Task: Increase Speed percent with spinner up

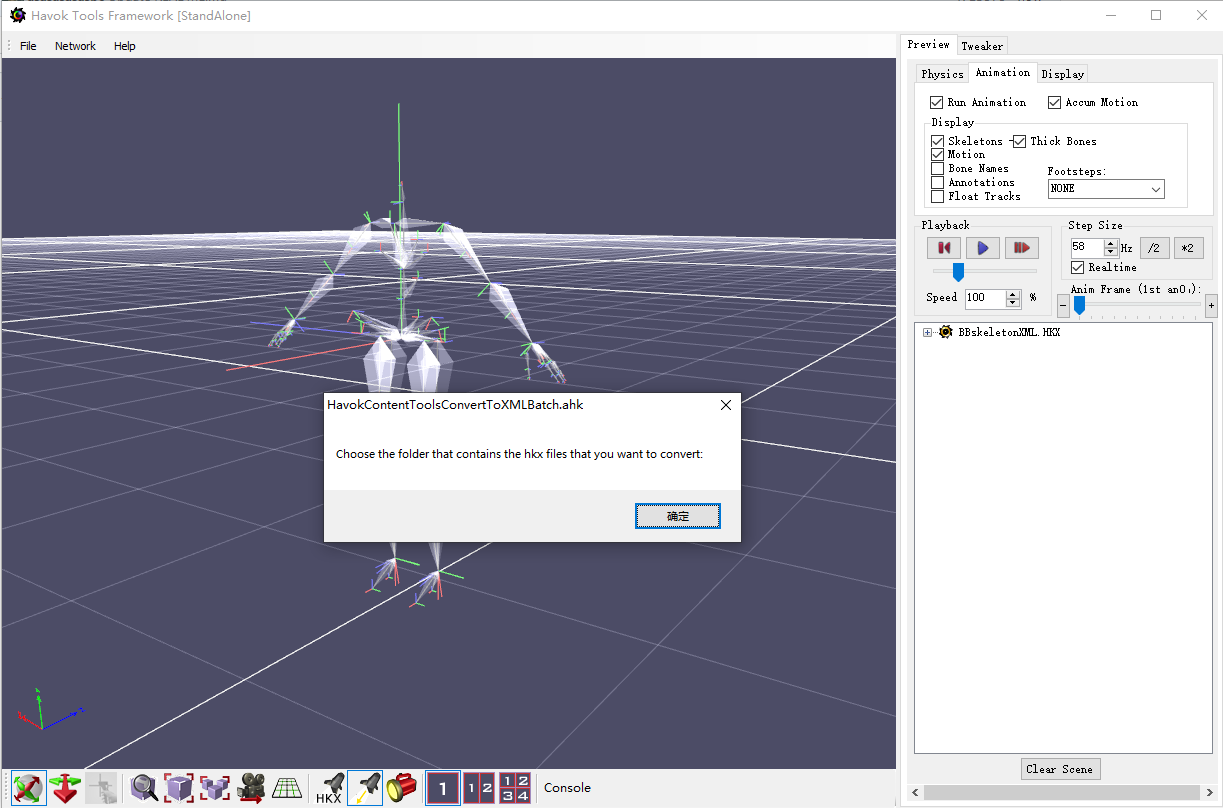Action: (x=1013, y=293)
